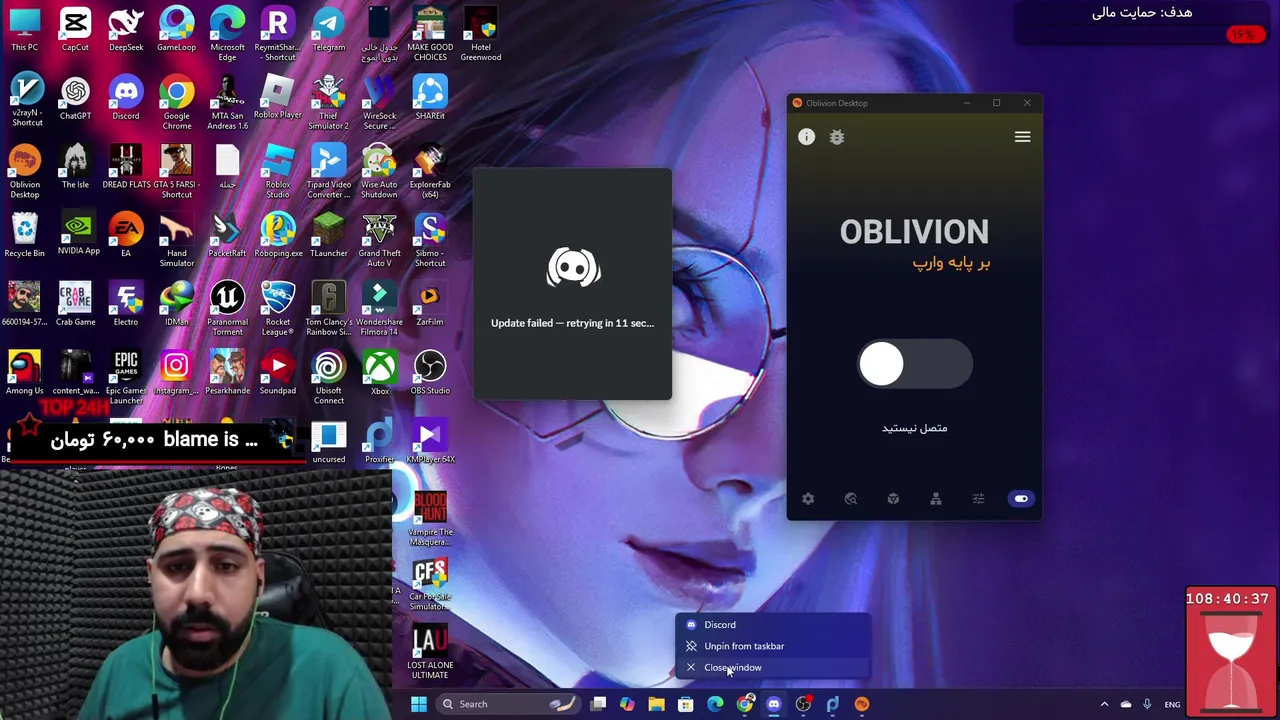Select the Ubisoft Connect desktop shortcut
The height and width of the screenshot is (720, 1280).
tap(328, 377)
